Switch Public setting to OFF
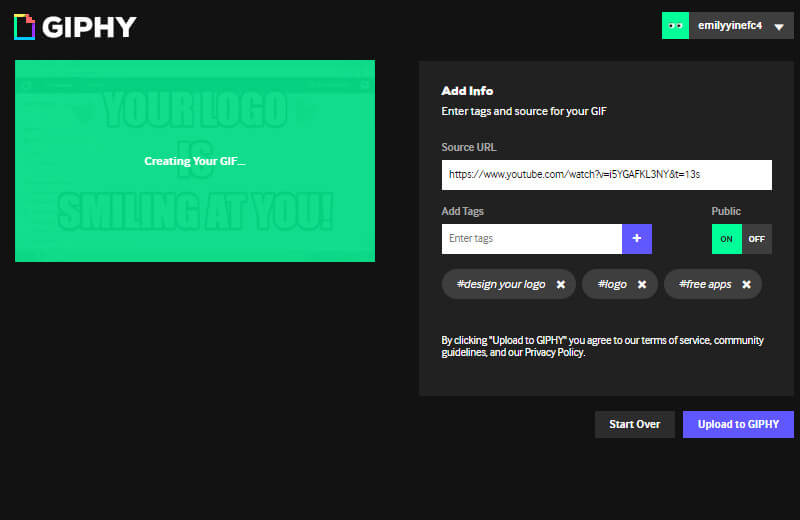This screenshot has height=520, width=800. pos(757,239)
